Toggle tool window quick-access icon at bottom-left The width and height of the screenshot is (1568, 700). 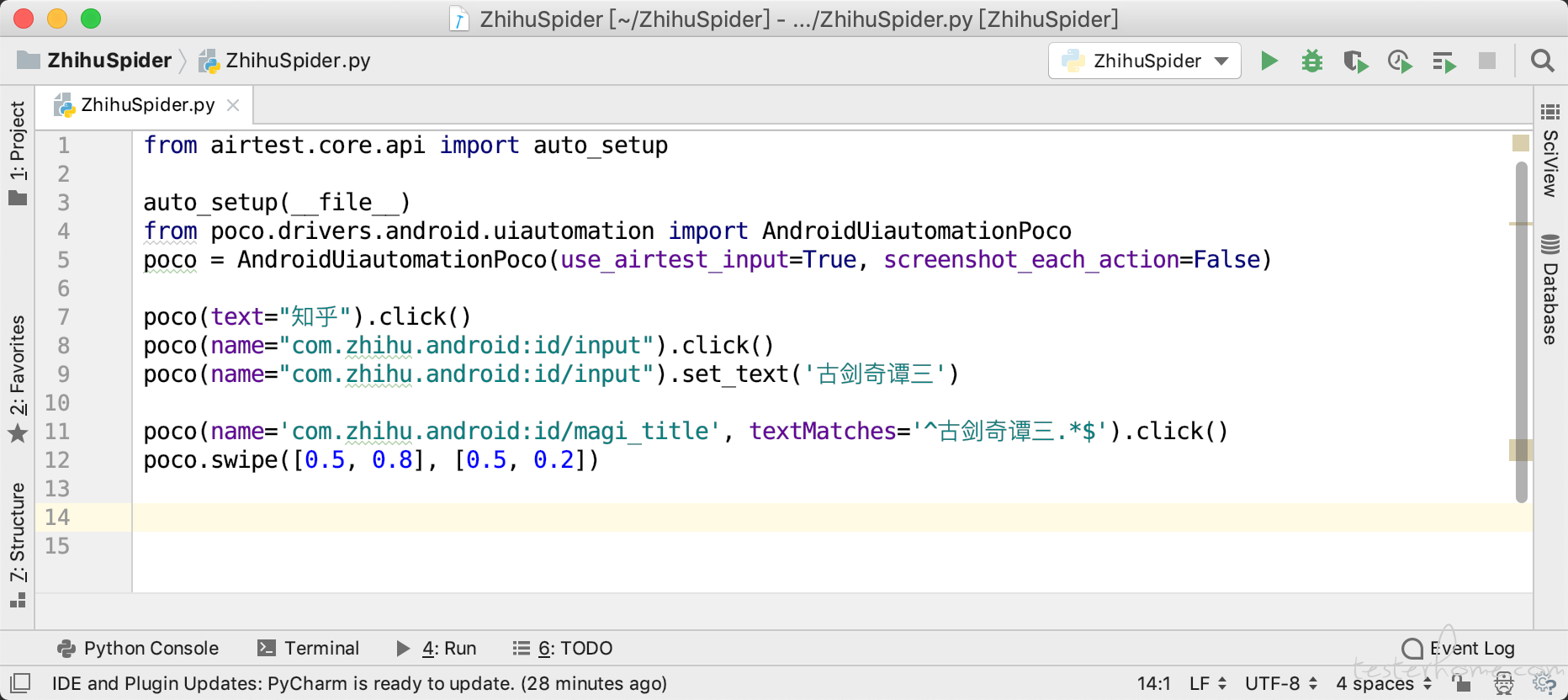pos(20,682)
